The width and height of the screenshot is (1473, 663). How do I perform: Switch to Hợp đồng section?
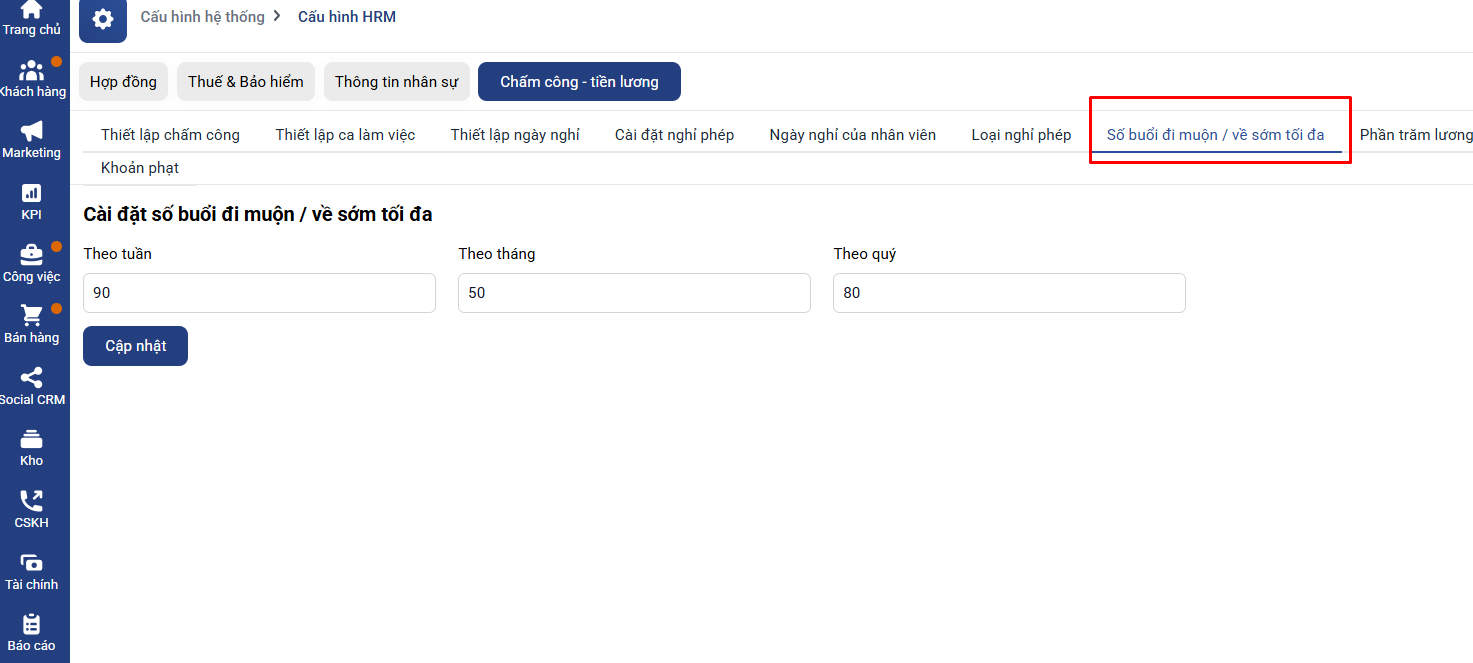pyautogui.click(x=123, y=82)
